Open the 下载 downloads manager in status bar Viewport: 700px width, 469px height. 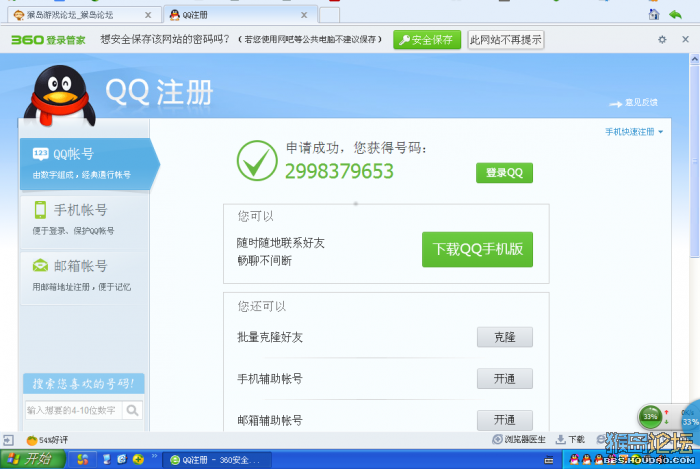pos(570,440)
